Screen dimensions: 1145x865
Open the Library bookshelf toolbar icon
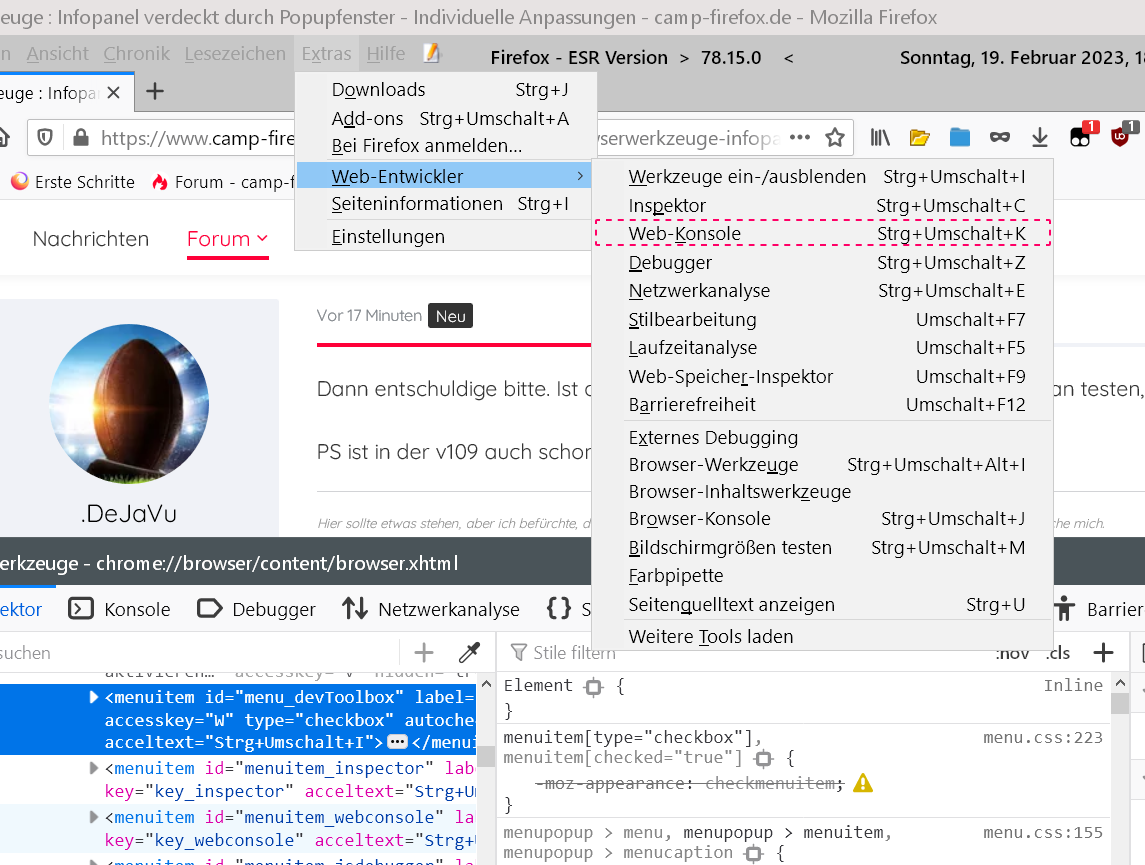(880, 138)
